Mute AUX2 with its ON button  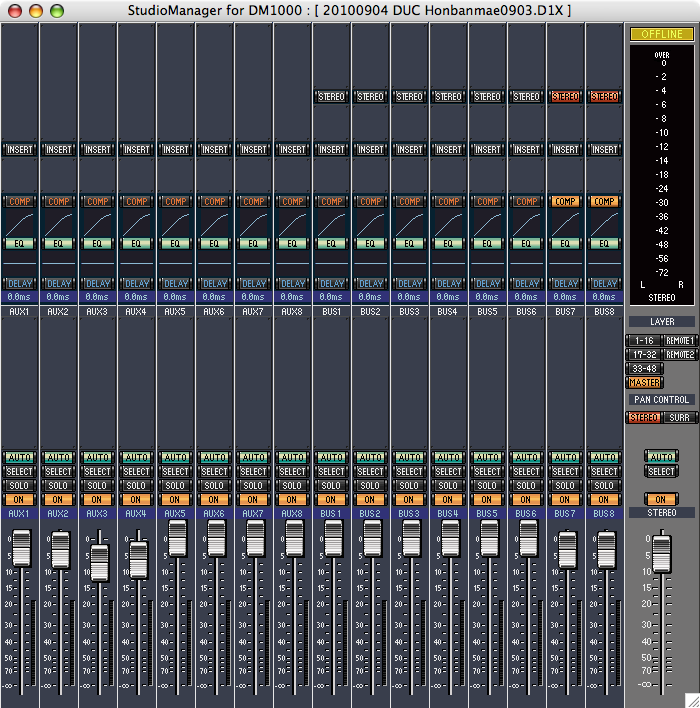(59, 499)
